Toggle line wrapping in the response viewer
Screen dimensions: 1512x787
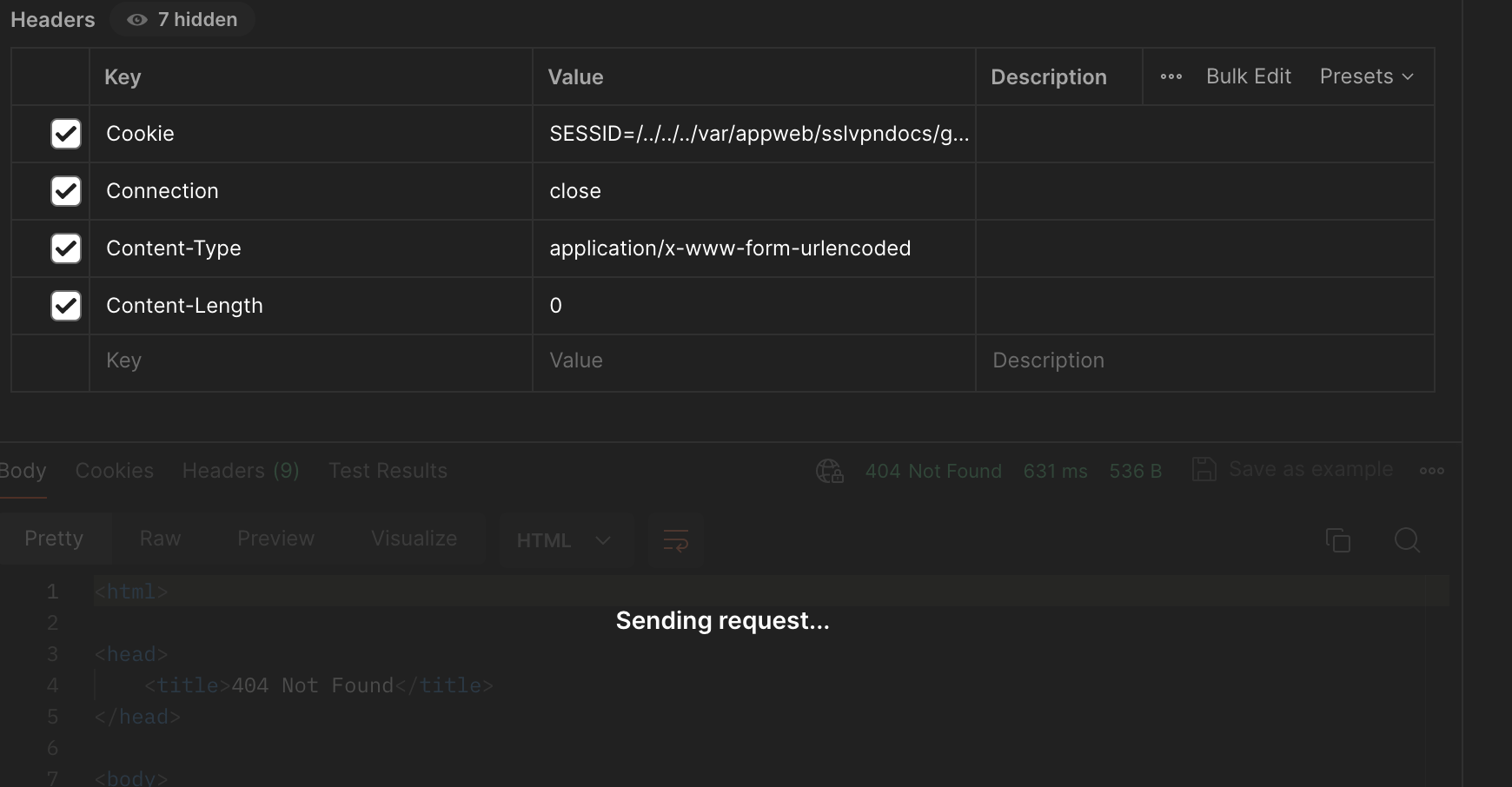click(675, 539)
